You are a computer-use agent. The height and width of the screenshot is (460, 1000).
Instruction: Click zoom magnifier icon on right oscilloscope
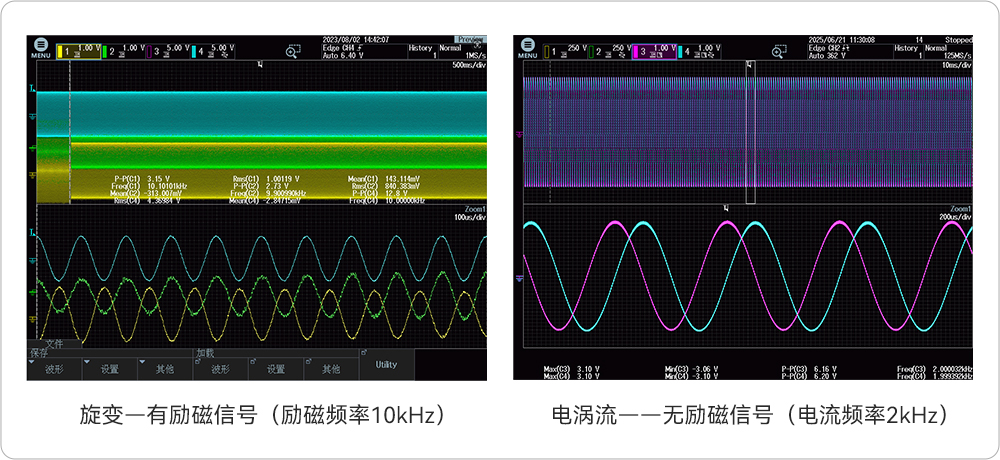[x=780, y=49]
